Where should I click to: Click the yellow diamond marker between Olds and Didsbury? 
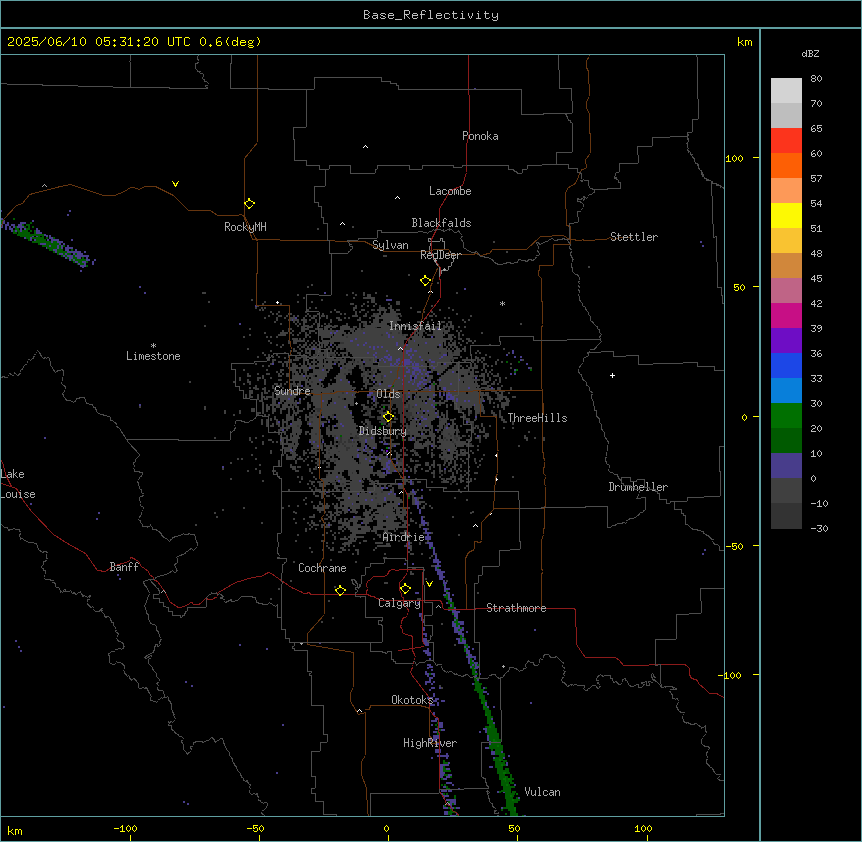[388, 417]
